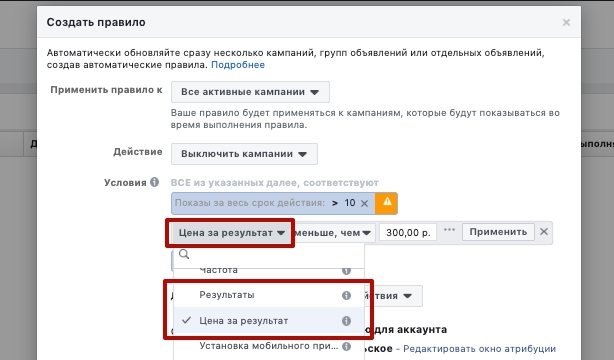This screenshot has width=614, height=360.
Task: Open the partly hidden dropdown ending in …твия
Action: (394, 296)
